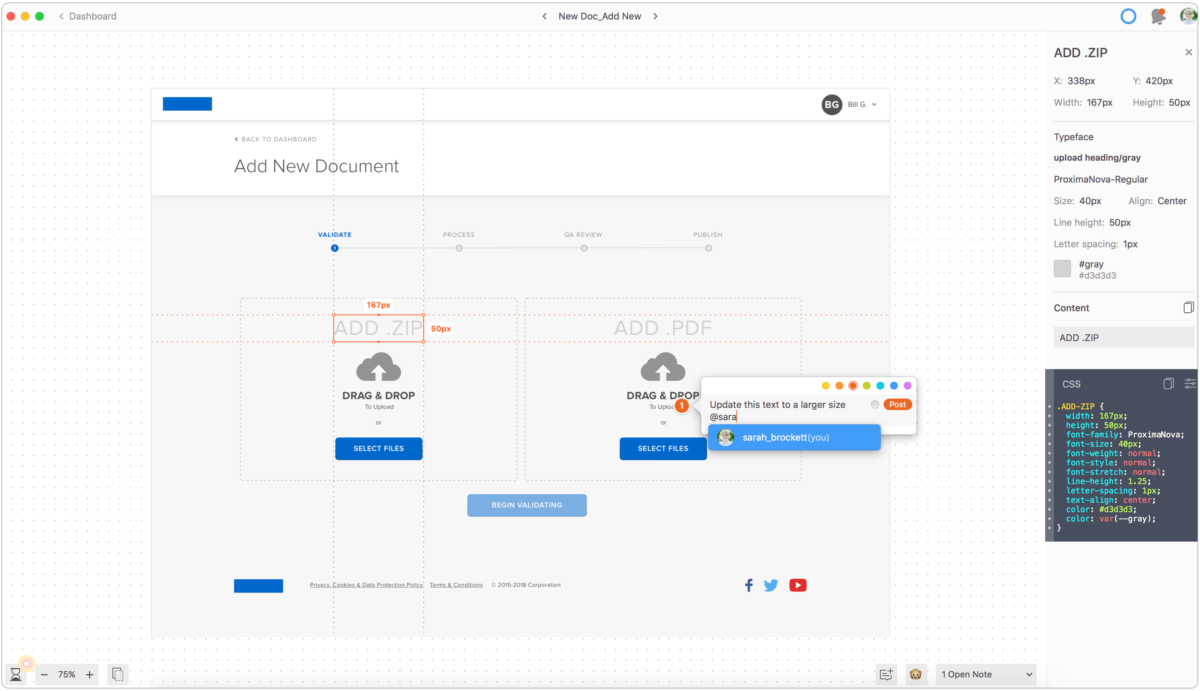Click the hourglass icon at bottom left
1200x691 pixels.
pos(16,674)
